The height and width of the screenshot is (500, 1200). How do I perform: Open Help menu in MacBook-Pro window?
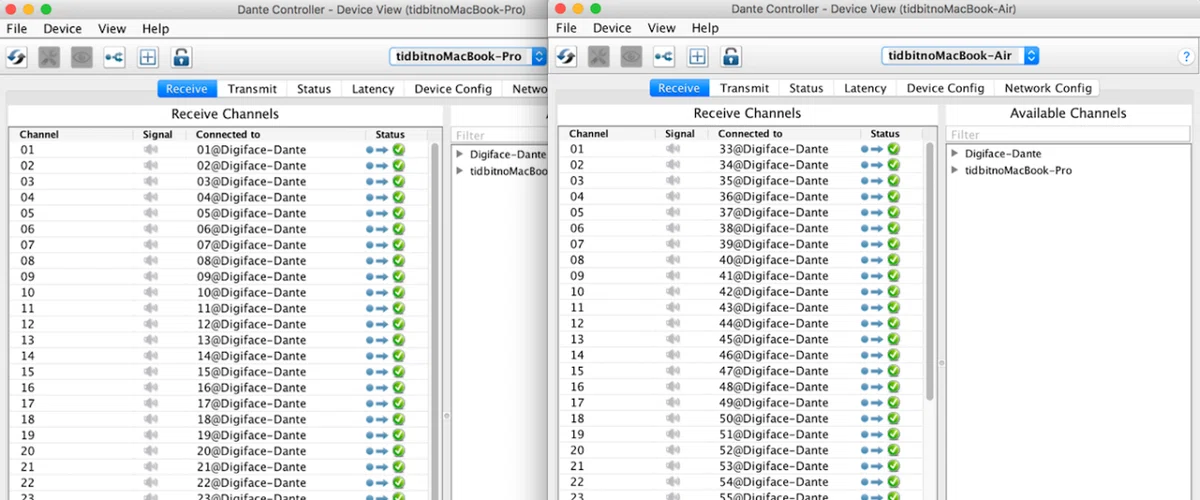click(x=155, y=29)
